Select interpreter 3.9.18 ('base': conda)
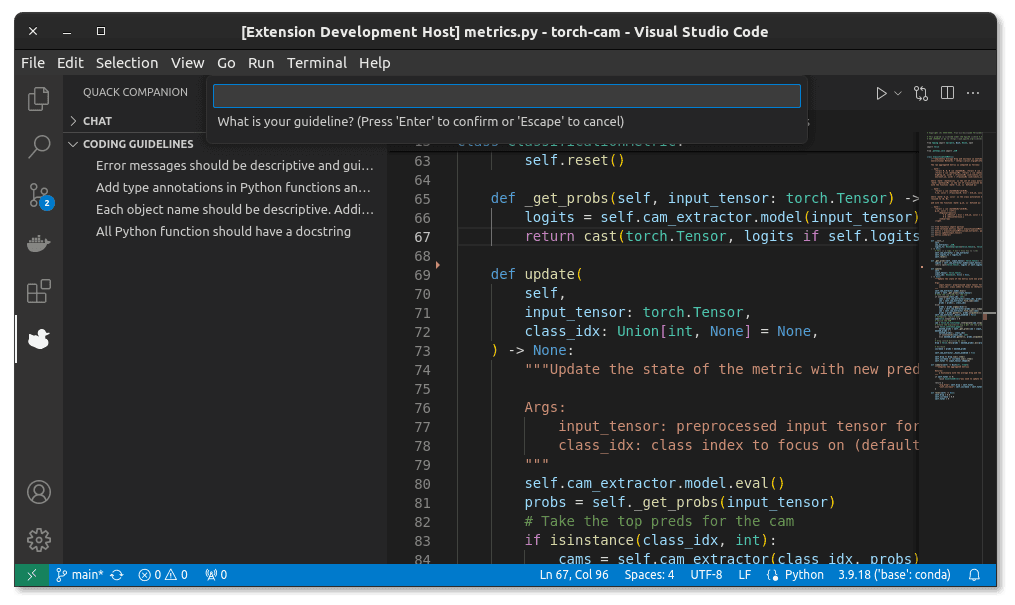1015x605 pixels. pyautogui.click(x=895, y=575)
